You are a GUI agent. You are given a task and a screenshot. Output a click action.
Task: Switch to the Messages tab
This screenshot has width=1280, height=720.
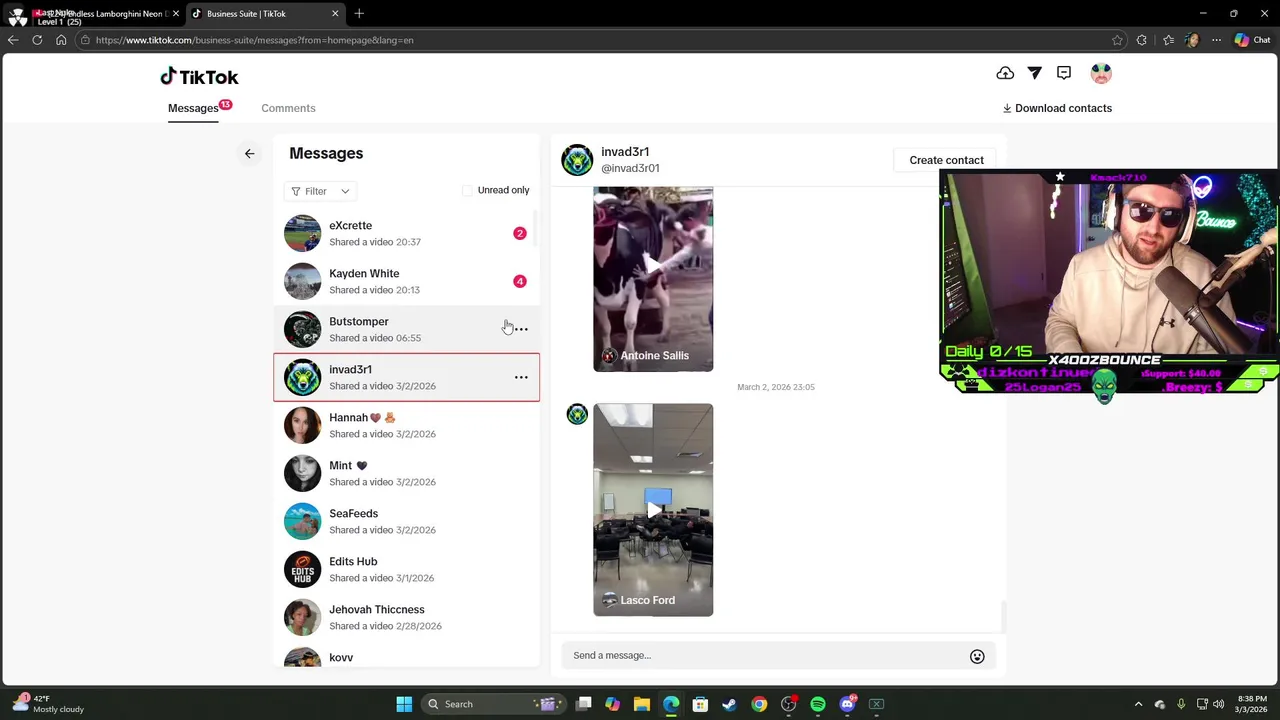(x=193, y=108)
